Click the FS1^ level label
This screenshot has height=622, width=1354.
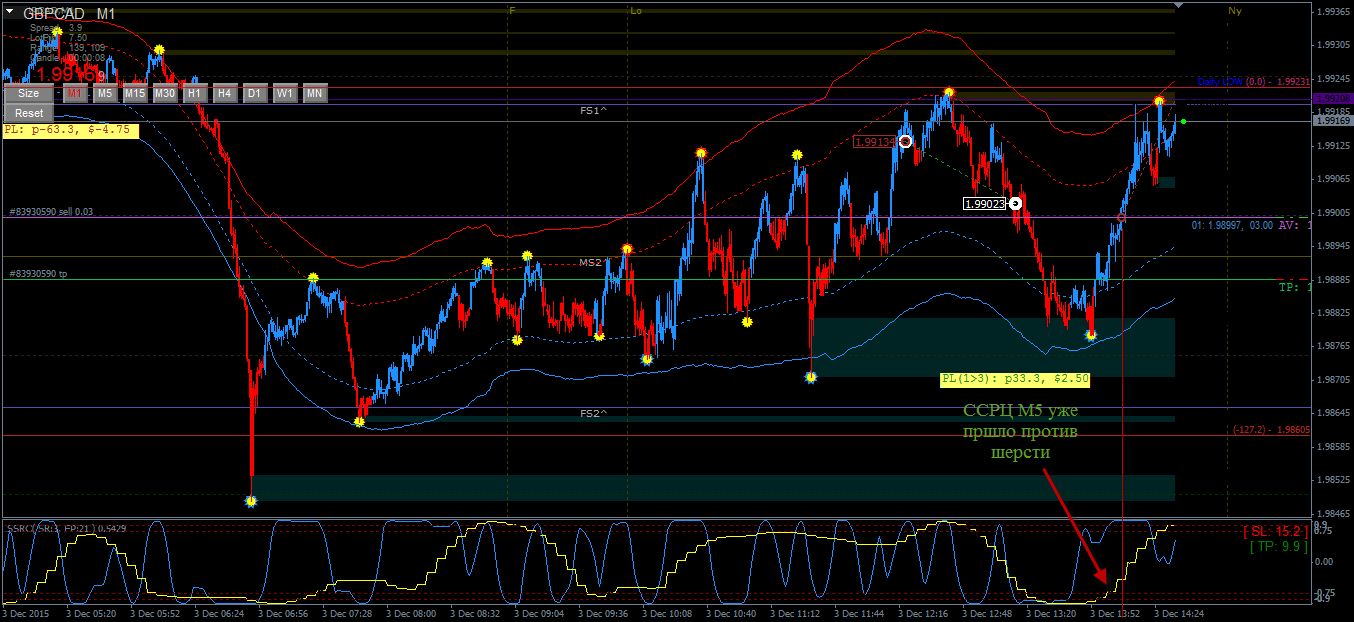pos(593,111)
